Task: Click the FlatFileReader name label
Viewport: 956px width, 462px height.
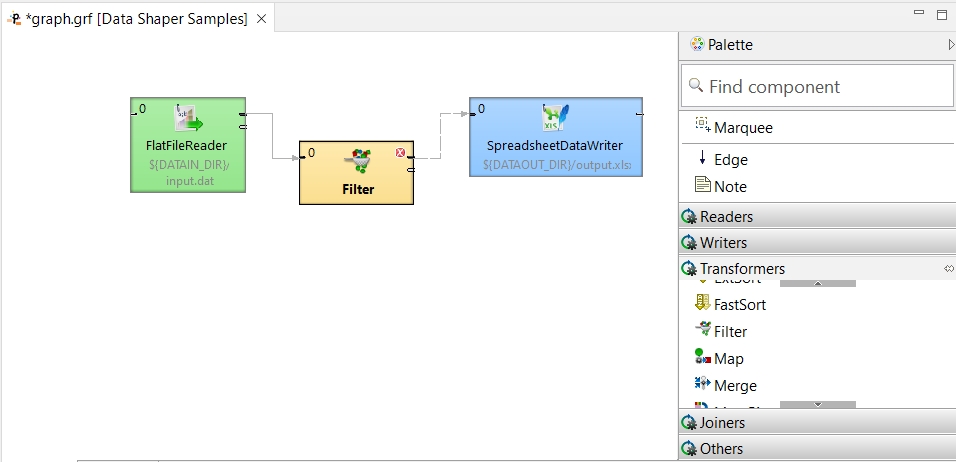Action: (186, 146)
